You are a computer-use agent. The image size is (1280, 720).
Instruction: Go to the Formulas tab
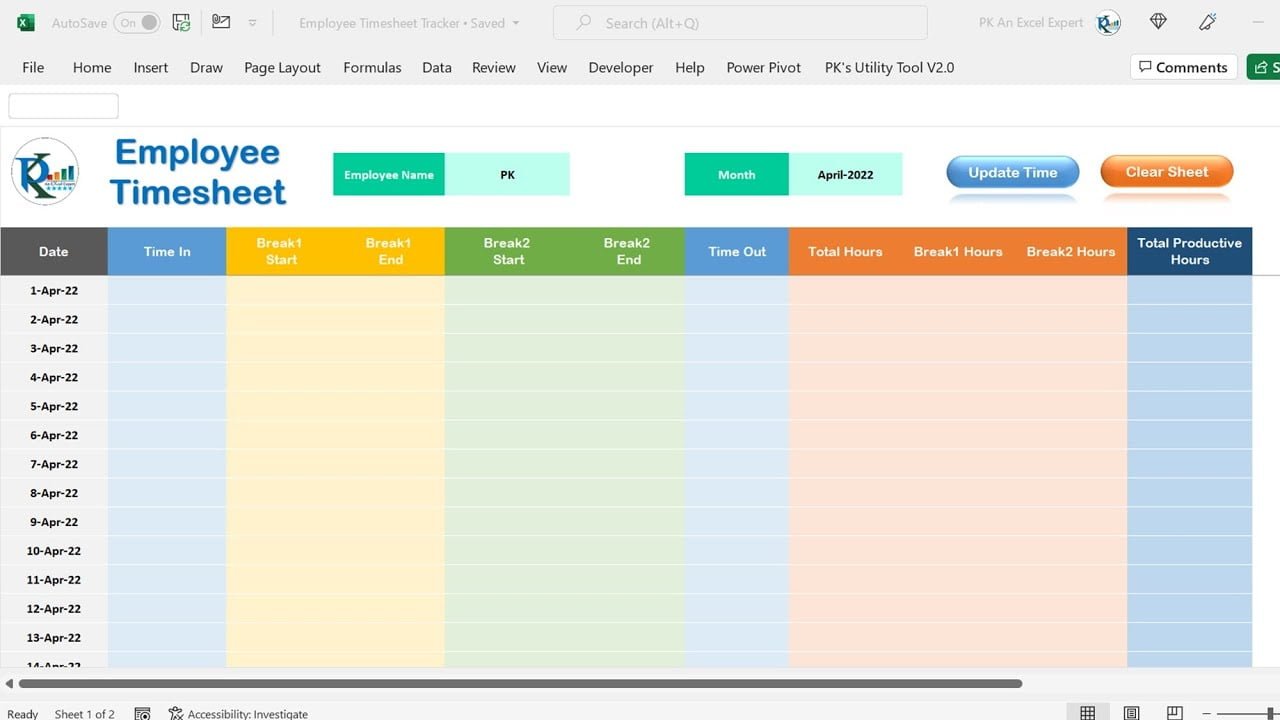[x=372, y=67]
